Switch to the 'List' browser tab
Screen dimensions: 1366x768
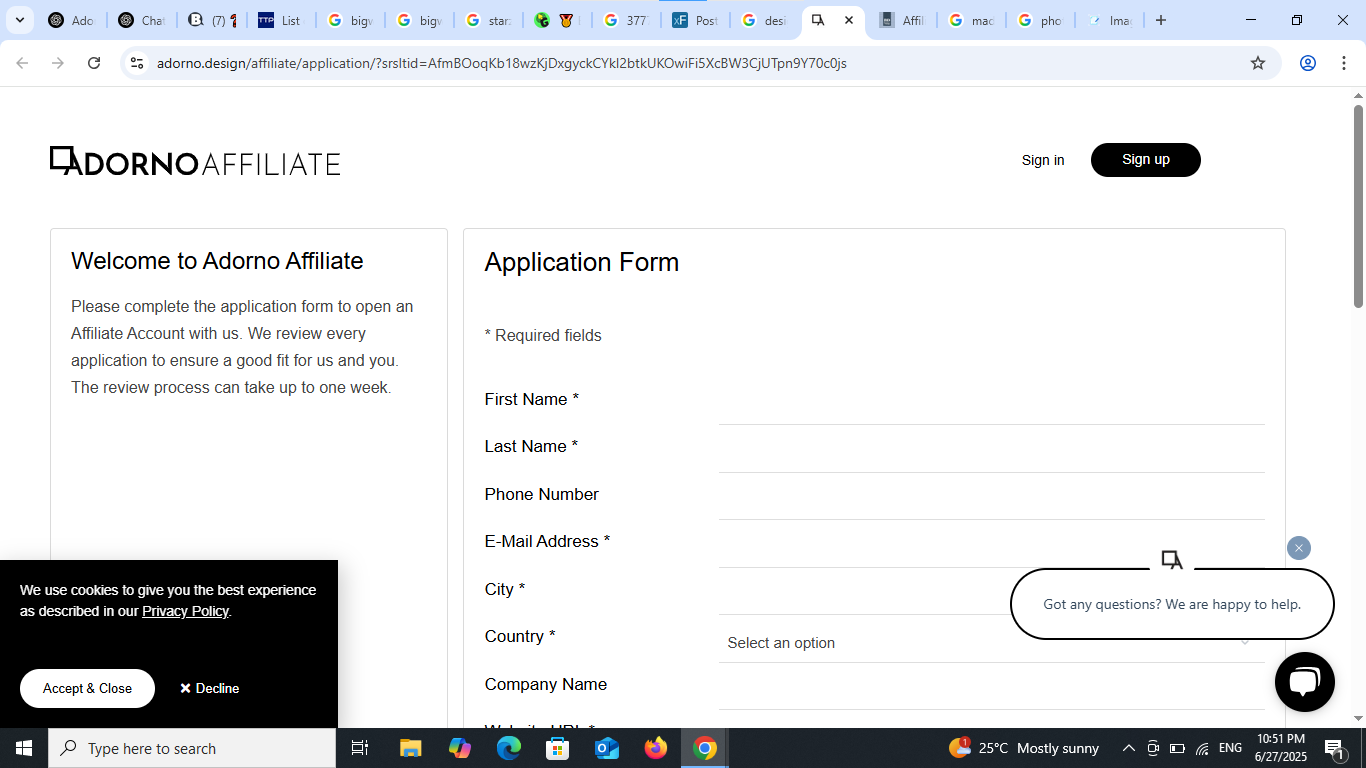click(x=281, y=20)
